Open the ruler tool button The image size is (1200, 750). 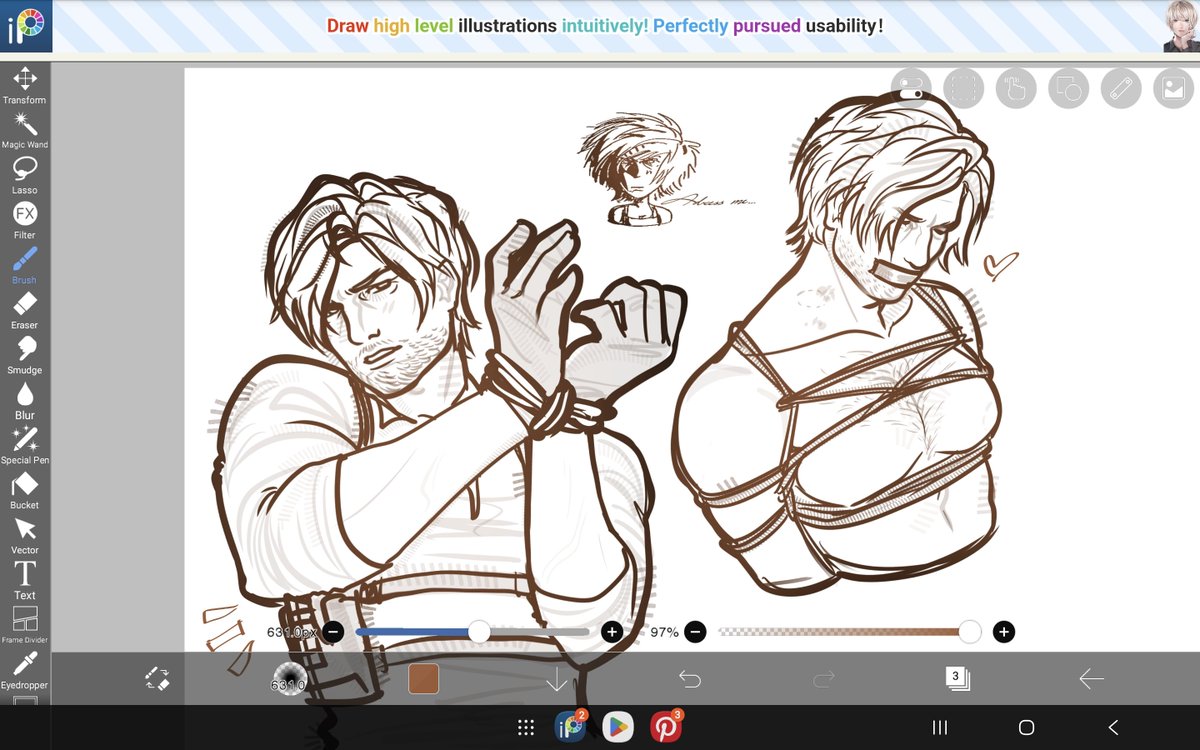pyautogui.click(x=1121, y=88)
